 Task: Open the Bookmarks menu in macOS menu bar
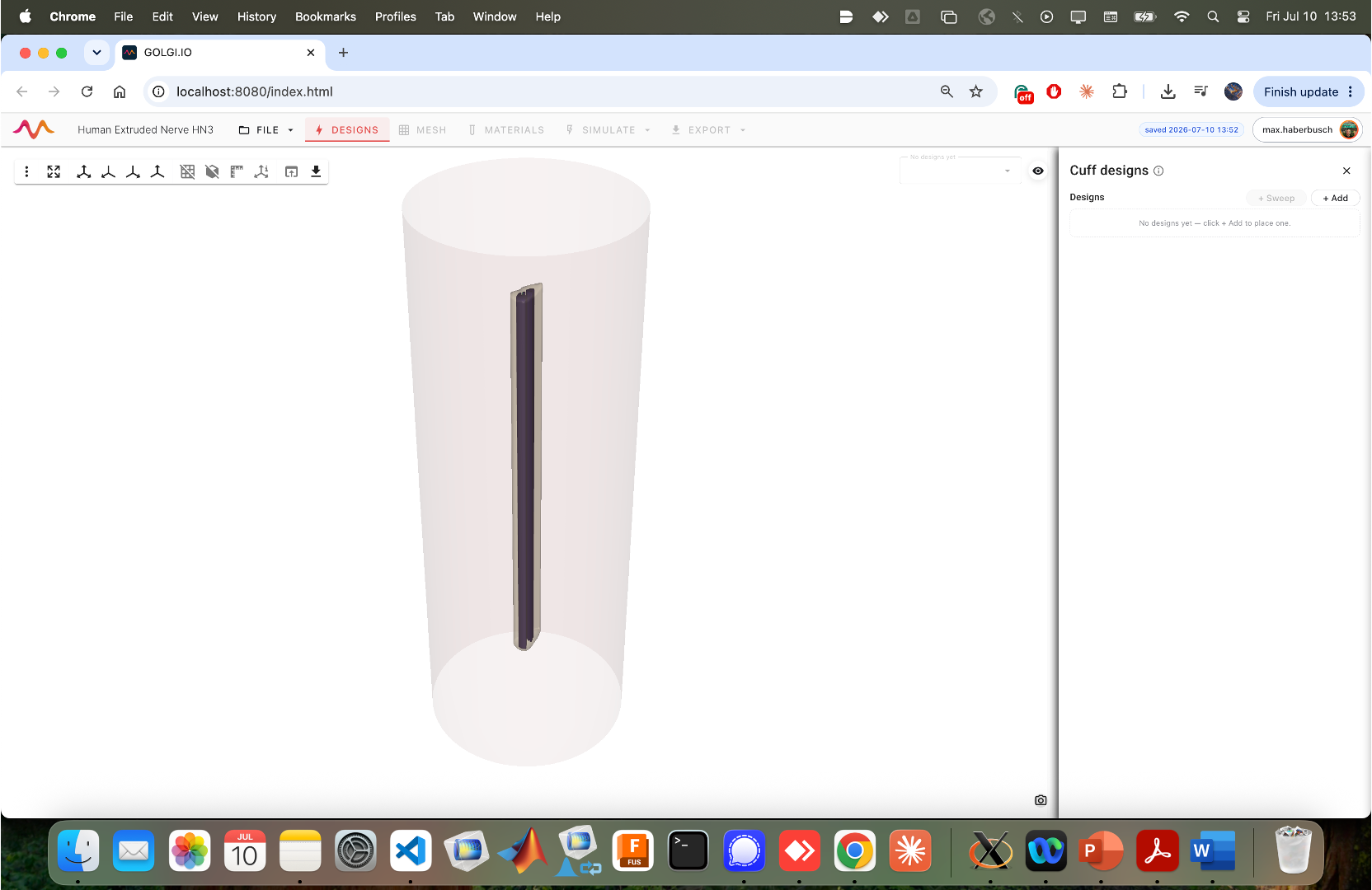tap(326, 16)
